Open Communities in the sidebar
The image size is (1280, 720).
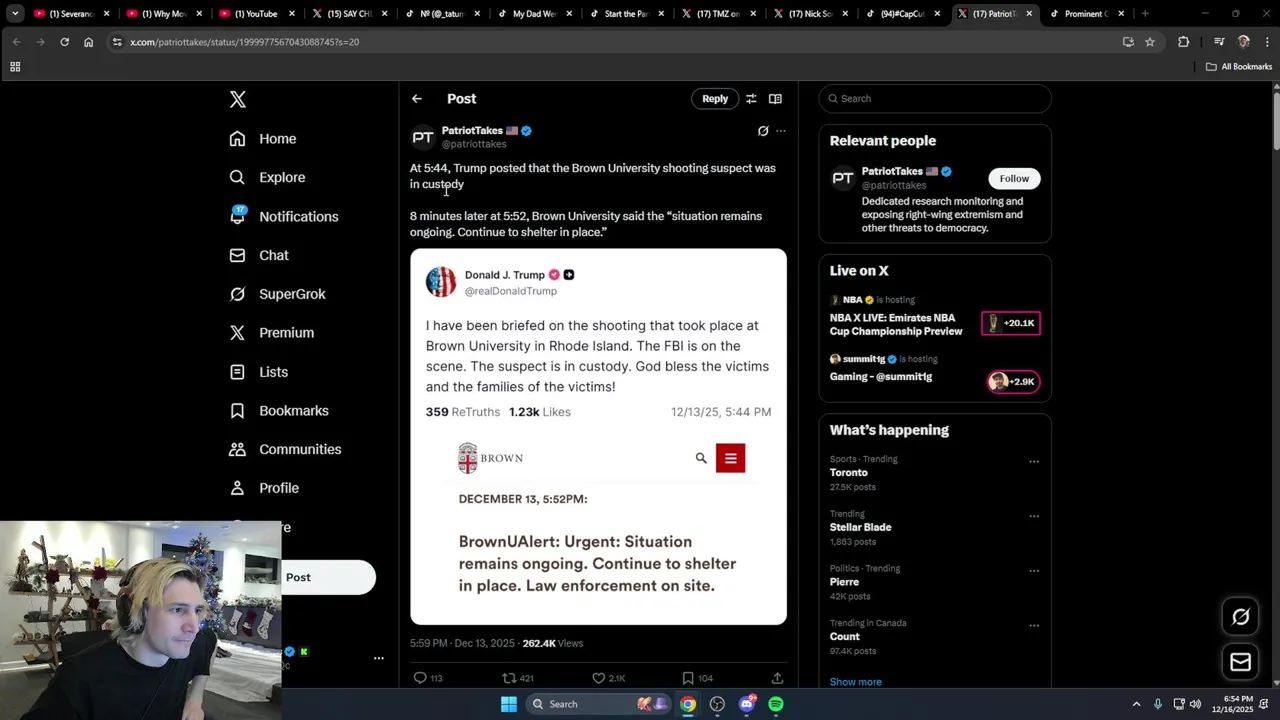[285, 449]
